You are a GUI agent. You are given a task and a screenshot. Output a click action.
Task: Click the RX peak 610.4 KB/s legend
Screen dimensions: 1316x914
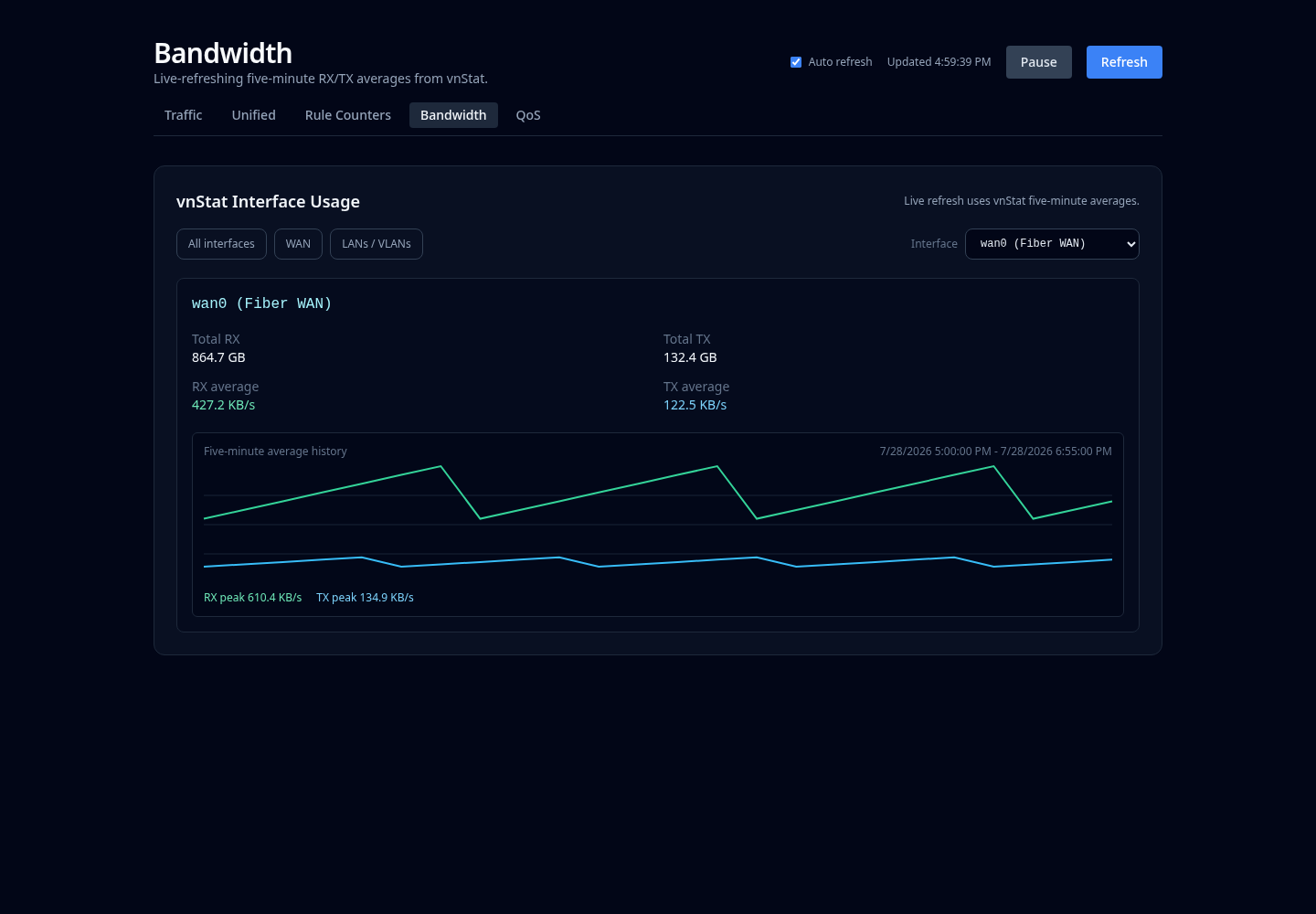click(252, 598)
